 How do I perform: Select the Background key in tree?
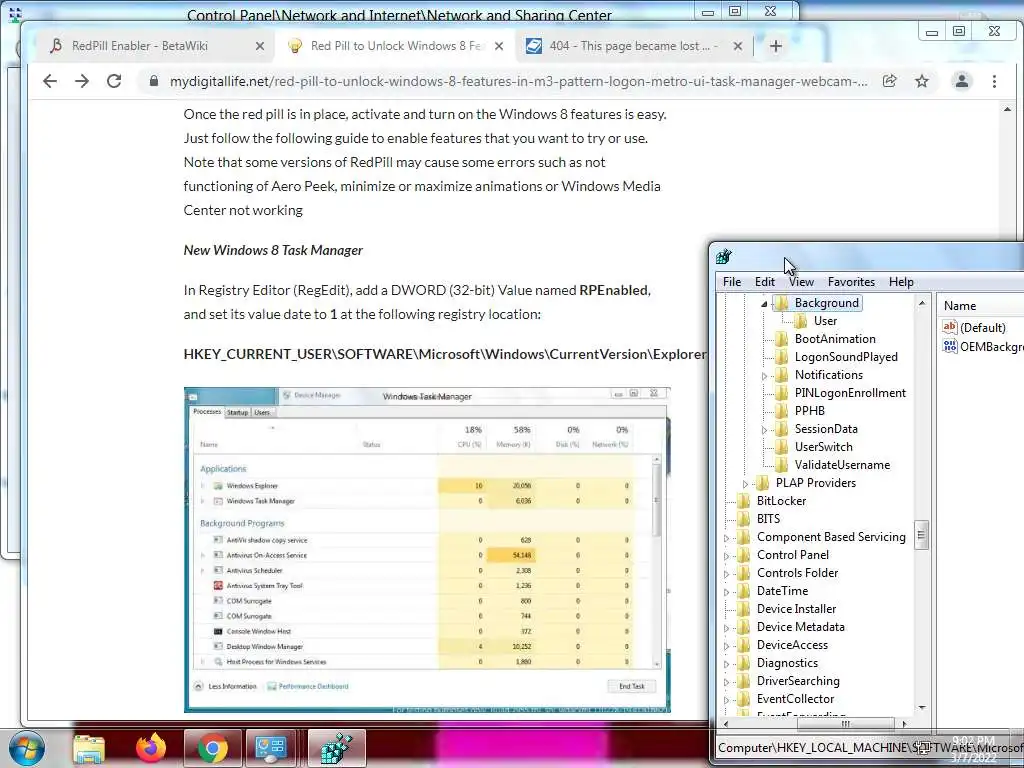[826, 303]
